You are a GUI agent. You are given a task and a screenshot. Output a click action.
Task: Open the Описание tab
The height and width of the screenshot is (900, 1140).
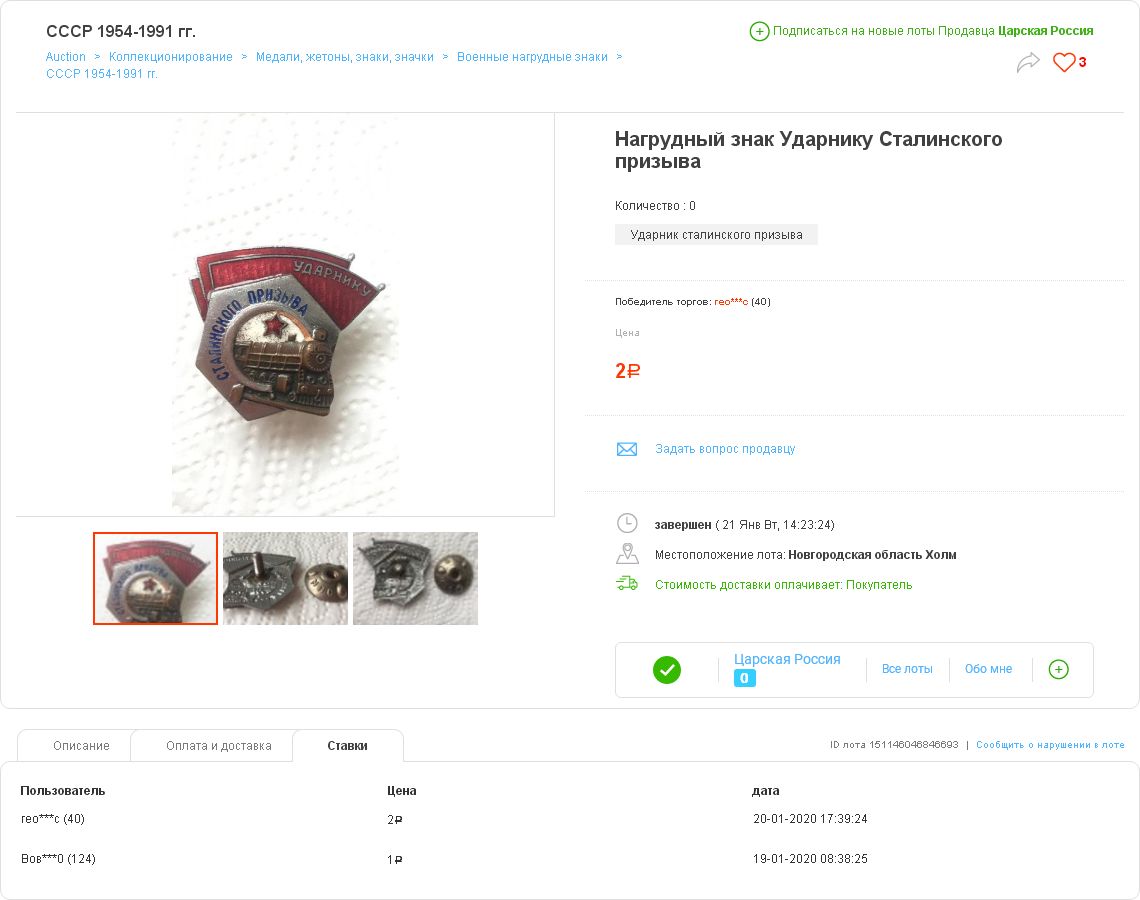pos(81,746)
